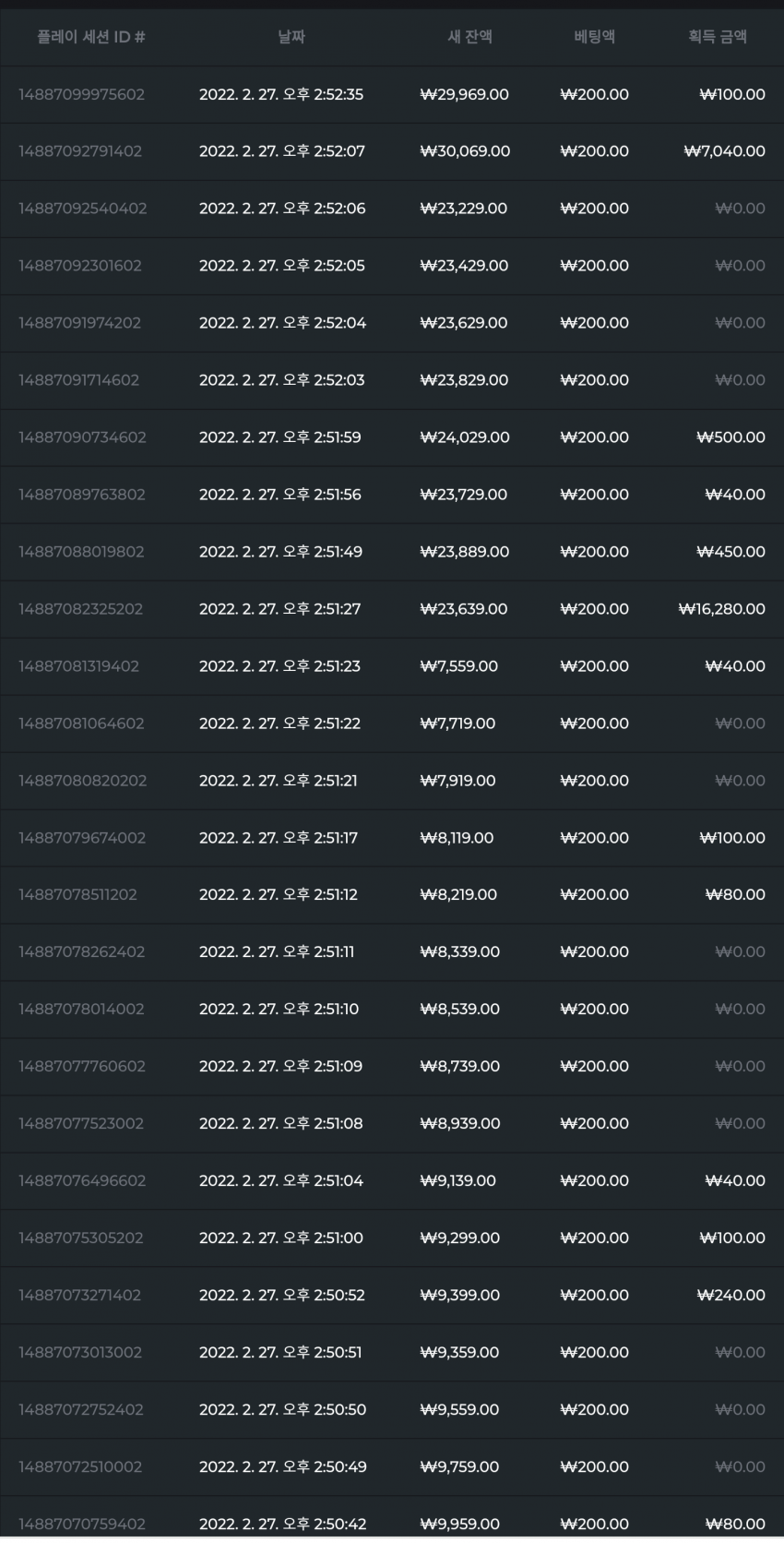Click the ₩7,040.00 win amount

pyautogui.click(x=724, y=151)
